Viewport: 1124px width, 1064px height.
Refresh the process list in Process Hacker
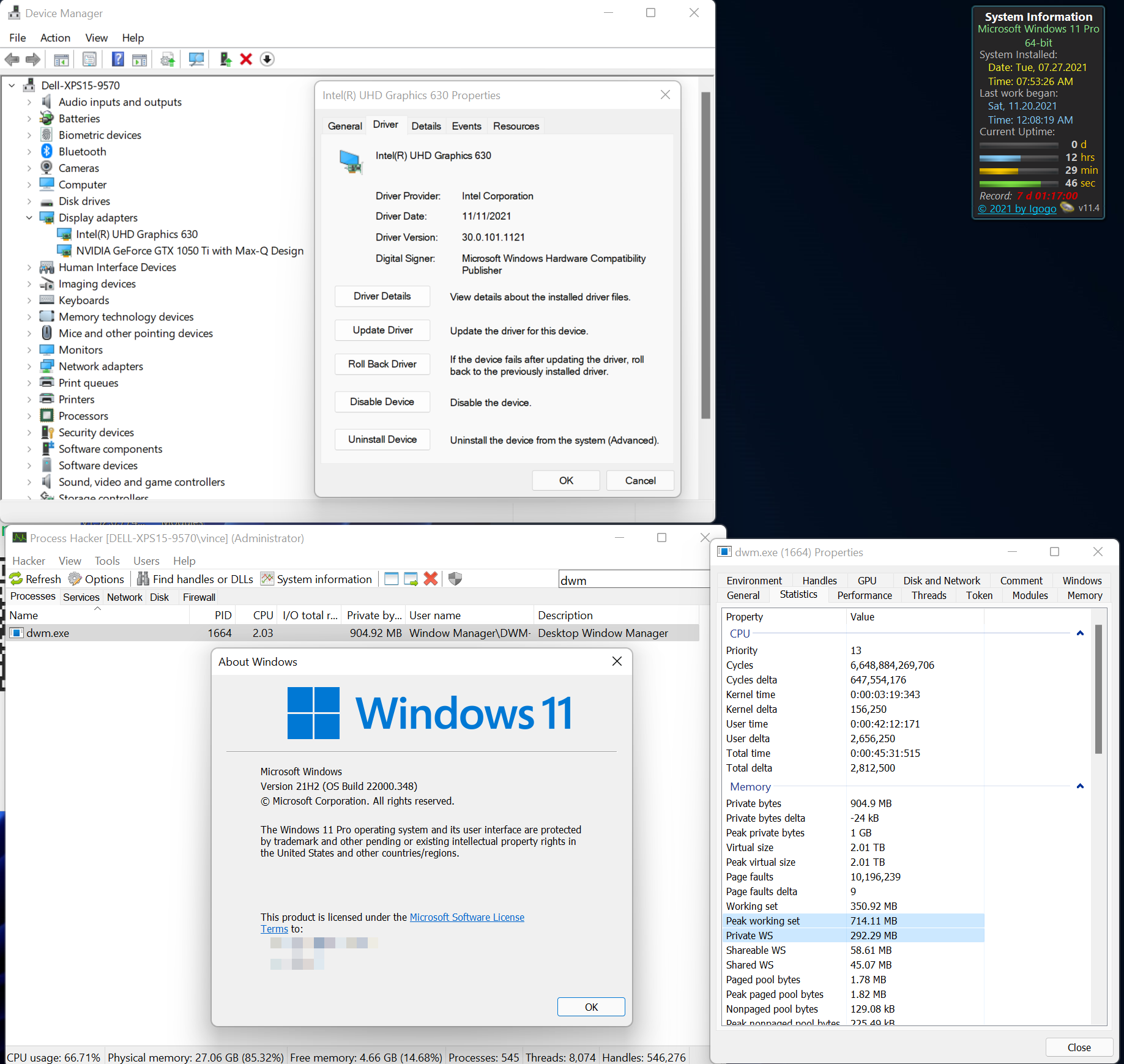click(35, 579)
